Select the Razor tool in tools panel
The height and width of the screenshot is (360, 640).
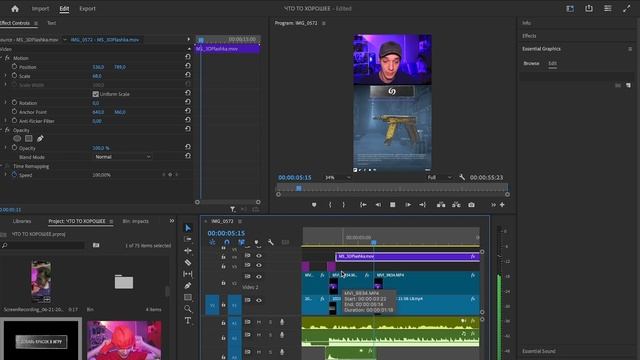pos(188,262)
